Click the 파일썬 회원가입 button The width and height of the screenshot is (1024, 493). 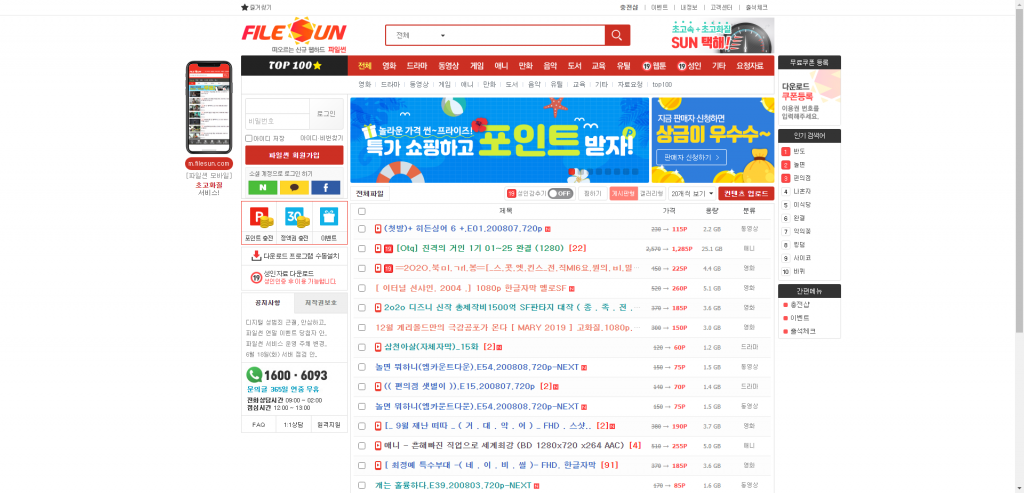tap(294, 155)
